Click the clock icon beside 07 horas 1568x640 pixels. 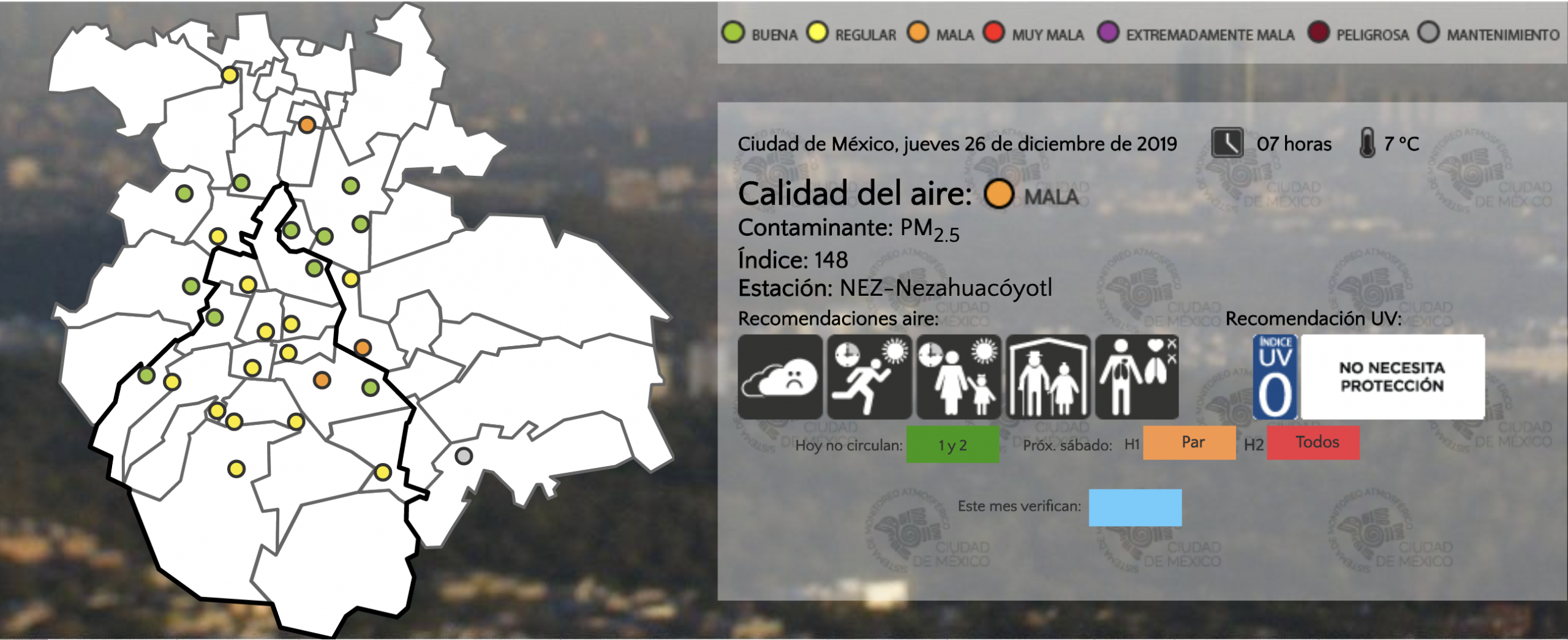tap(1227, 143)
